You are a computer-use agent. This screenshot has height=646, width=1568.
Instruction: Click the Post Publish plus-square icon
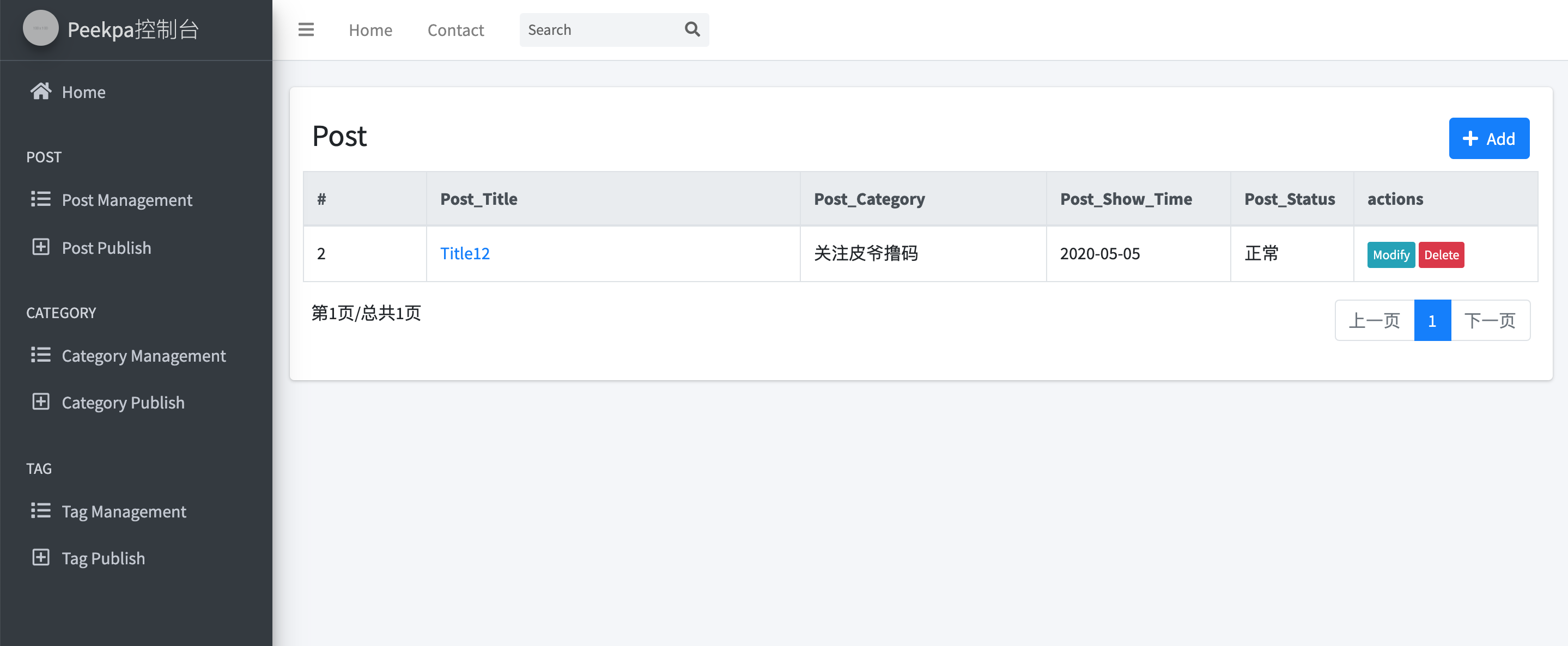click(x=41, y=247)
